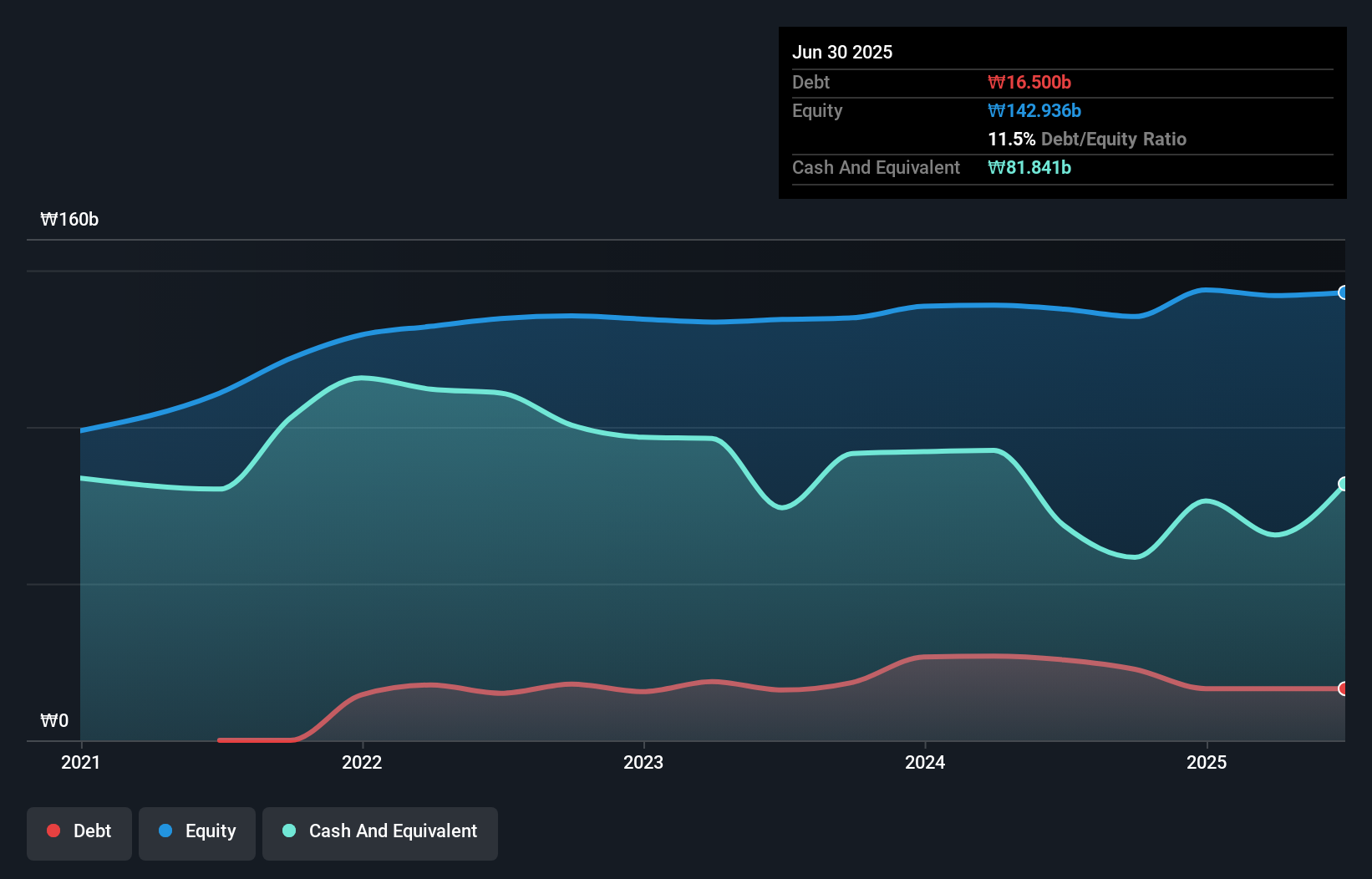Select the 2023 axis label
The width and height of the screenshot is (1372, 879).
pyautogui.click(x=643, y=762)
